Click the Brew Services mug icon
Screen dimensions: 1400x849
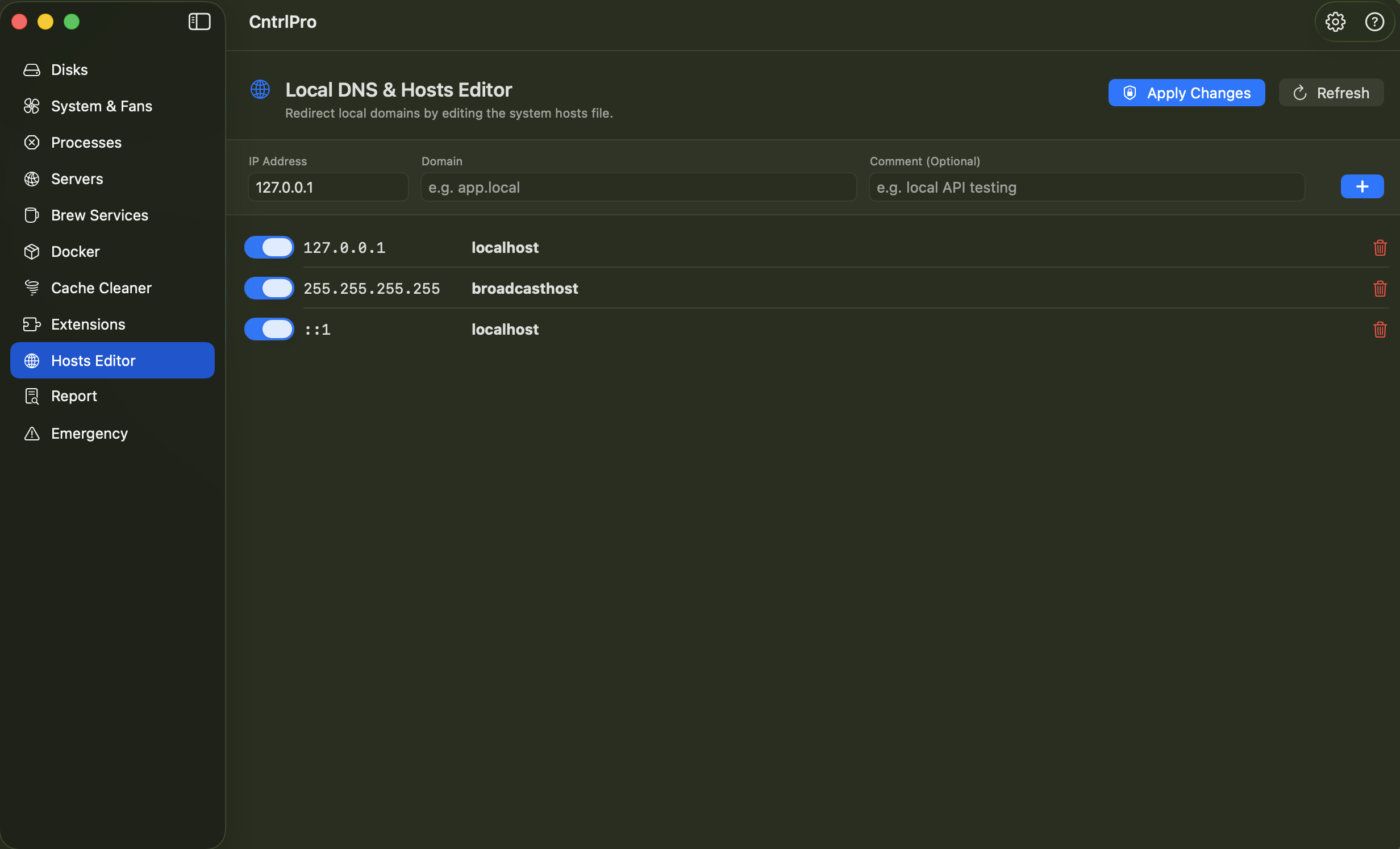[32, 215]
